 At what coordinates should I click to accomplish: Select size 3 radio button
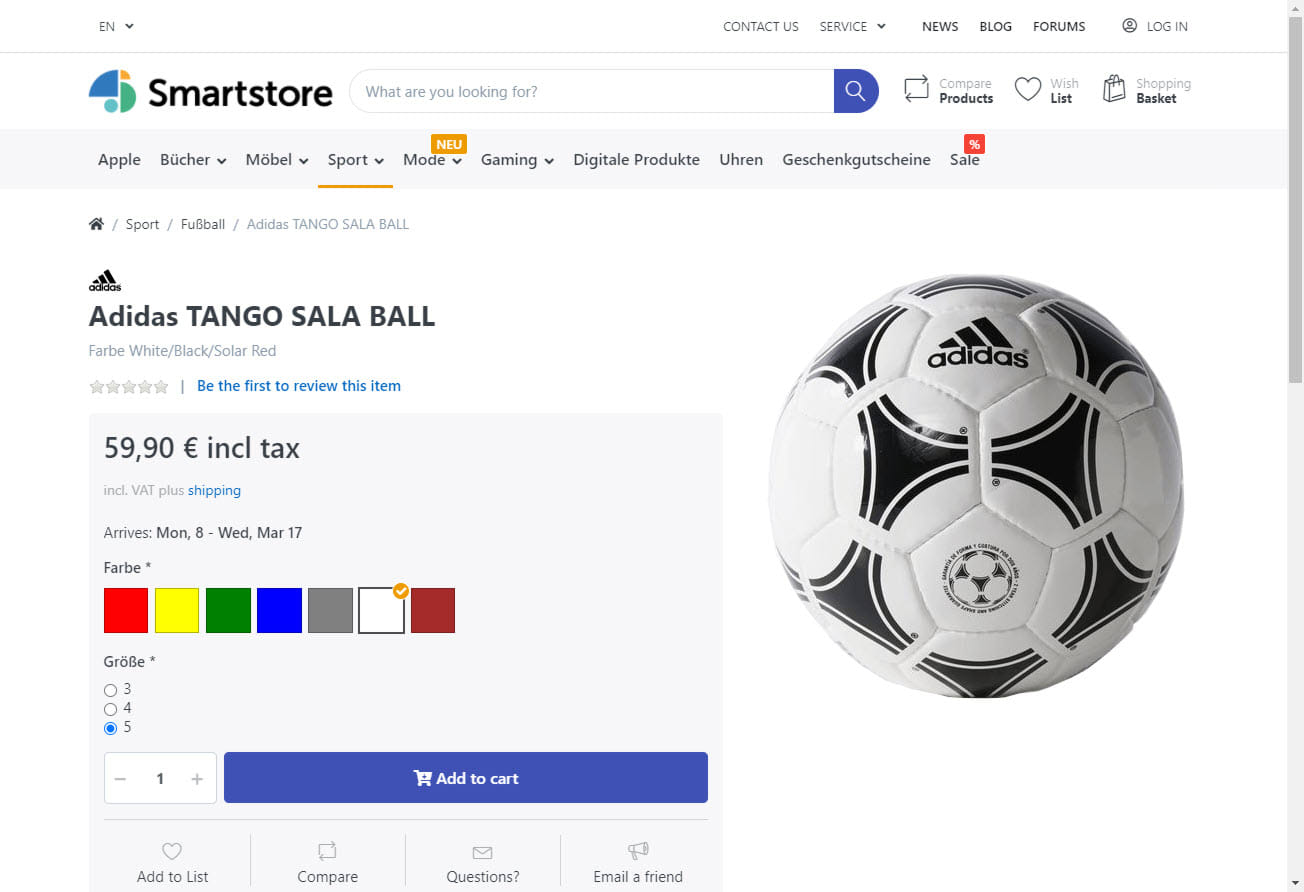[111, 690]
